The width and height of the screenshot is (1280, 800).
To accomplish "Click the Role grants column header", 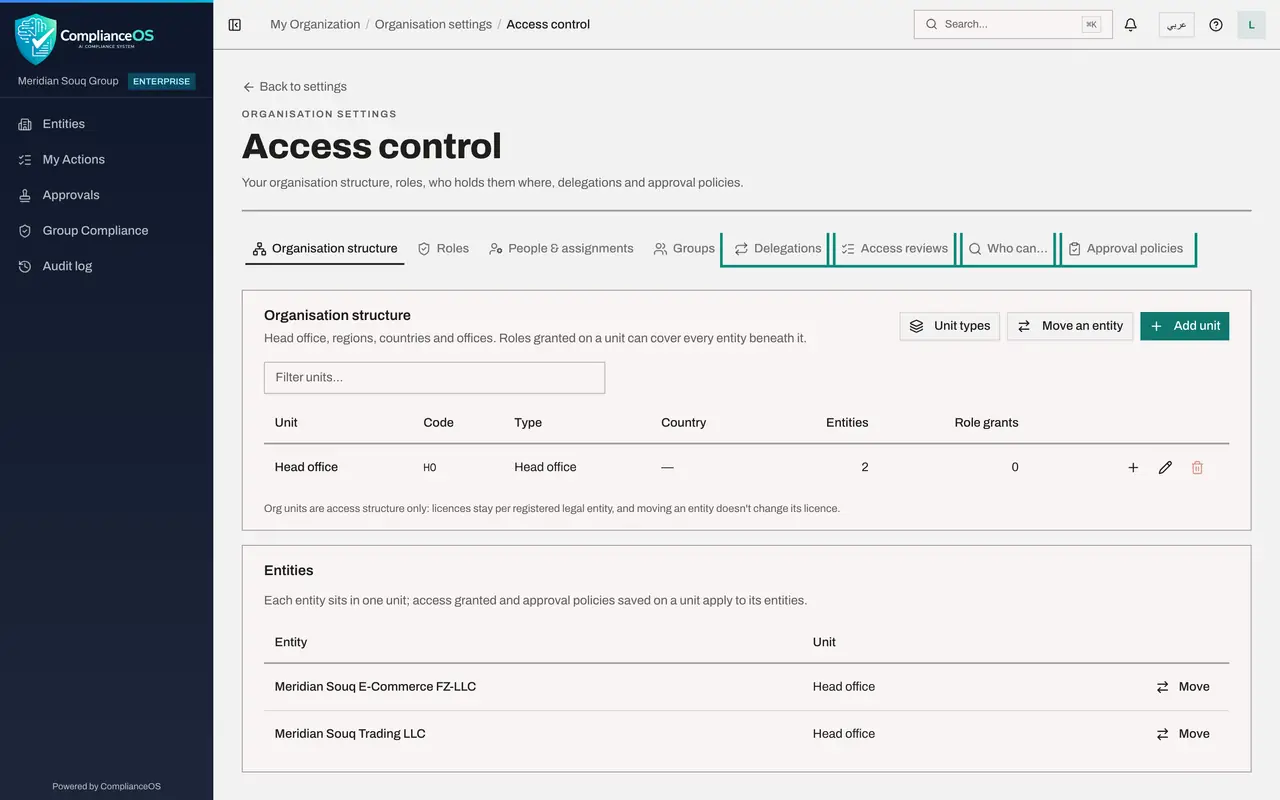I will coord(986,423).
